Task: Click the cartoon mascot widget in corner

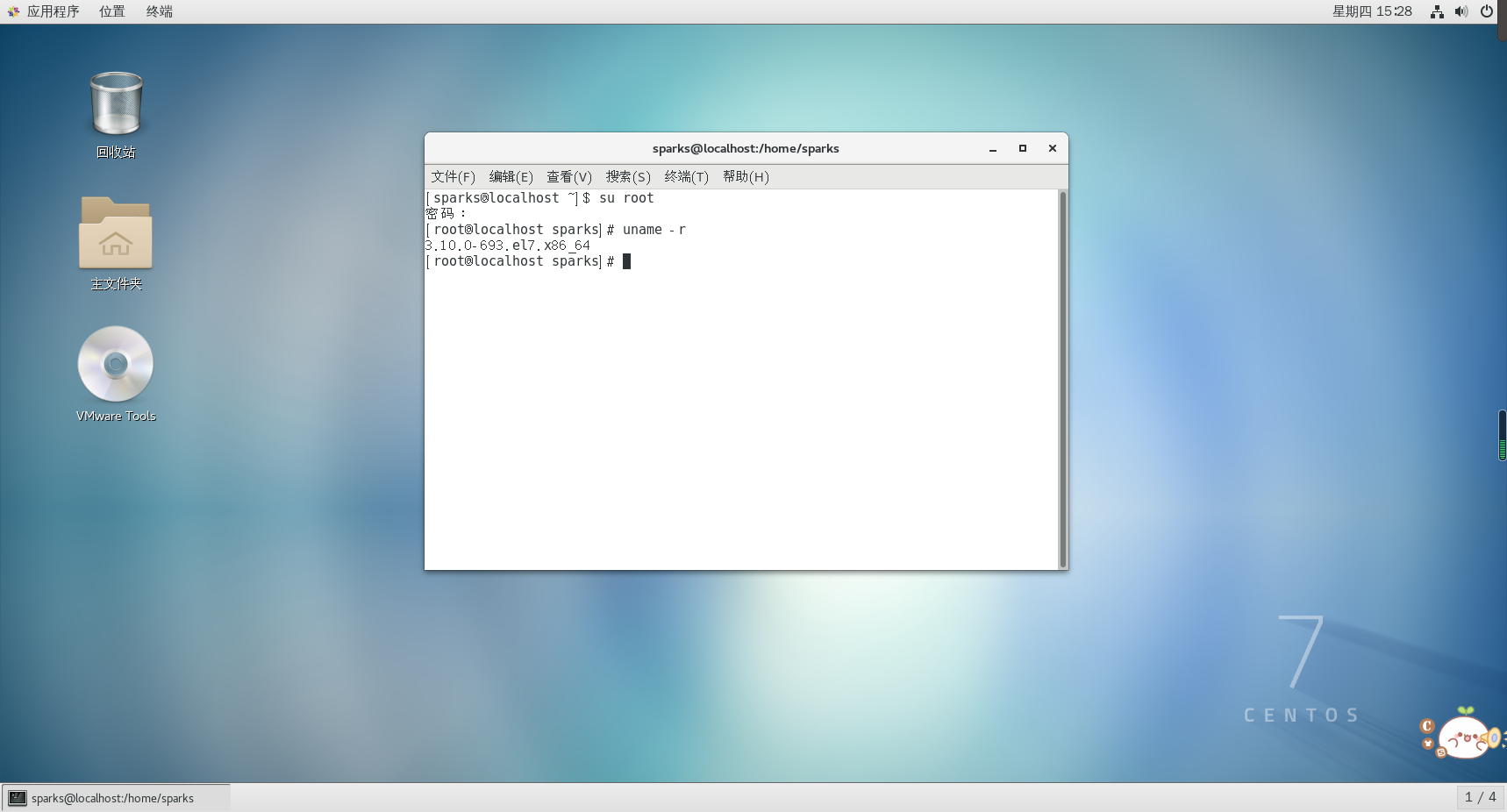Action: [x=1461, y=734]
